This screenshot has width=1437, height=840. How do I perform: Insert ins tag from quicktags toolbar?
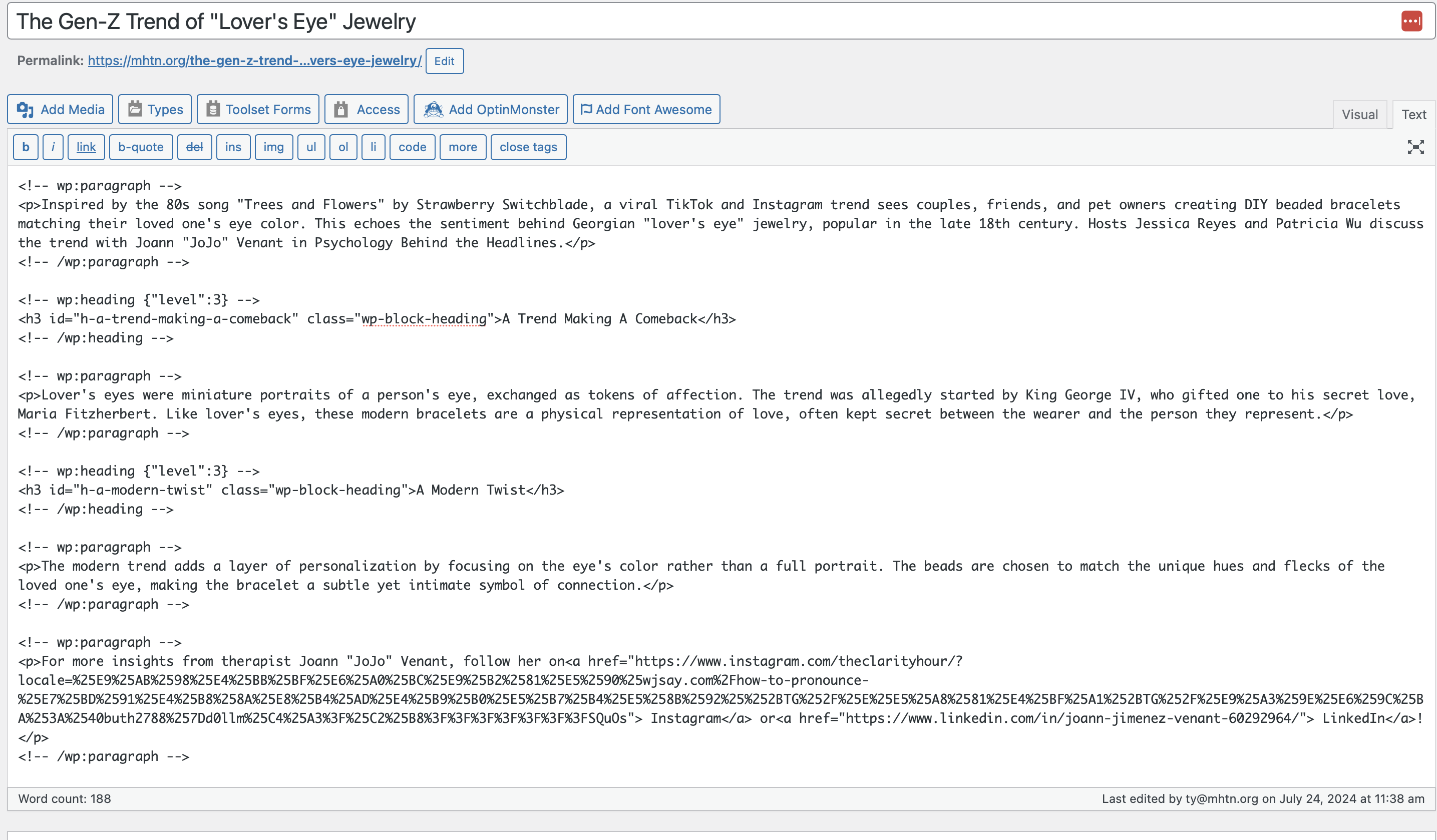tap(233, 147)
